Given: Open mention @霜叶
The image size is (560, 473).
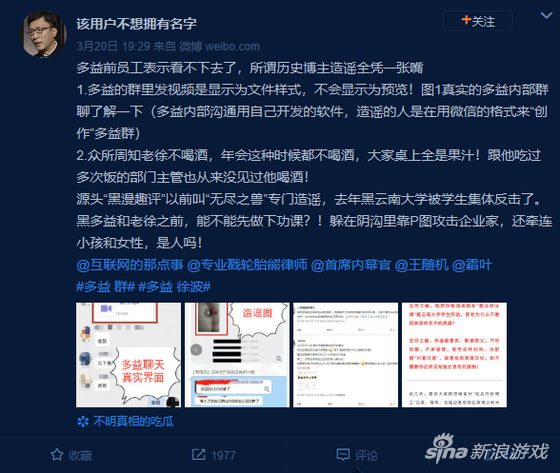Looking at the screenshot, I should point(472,265).
